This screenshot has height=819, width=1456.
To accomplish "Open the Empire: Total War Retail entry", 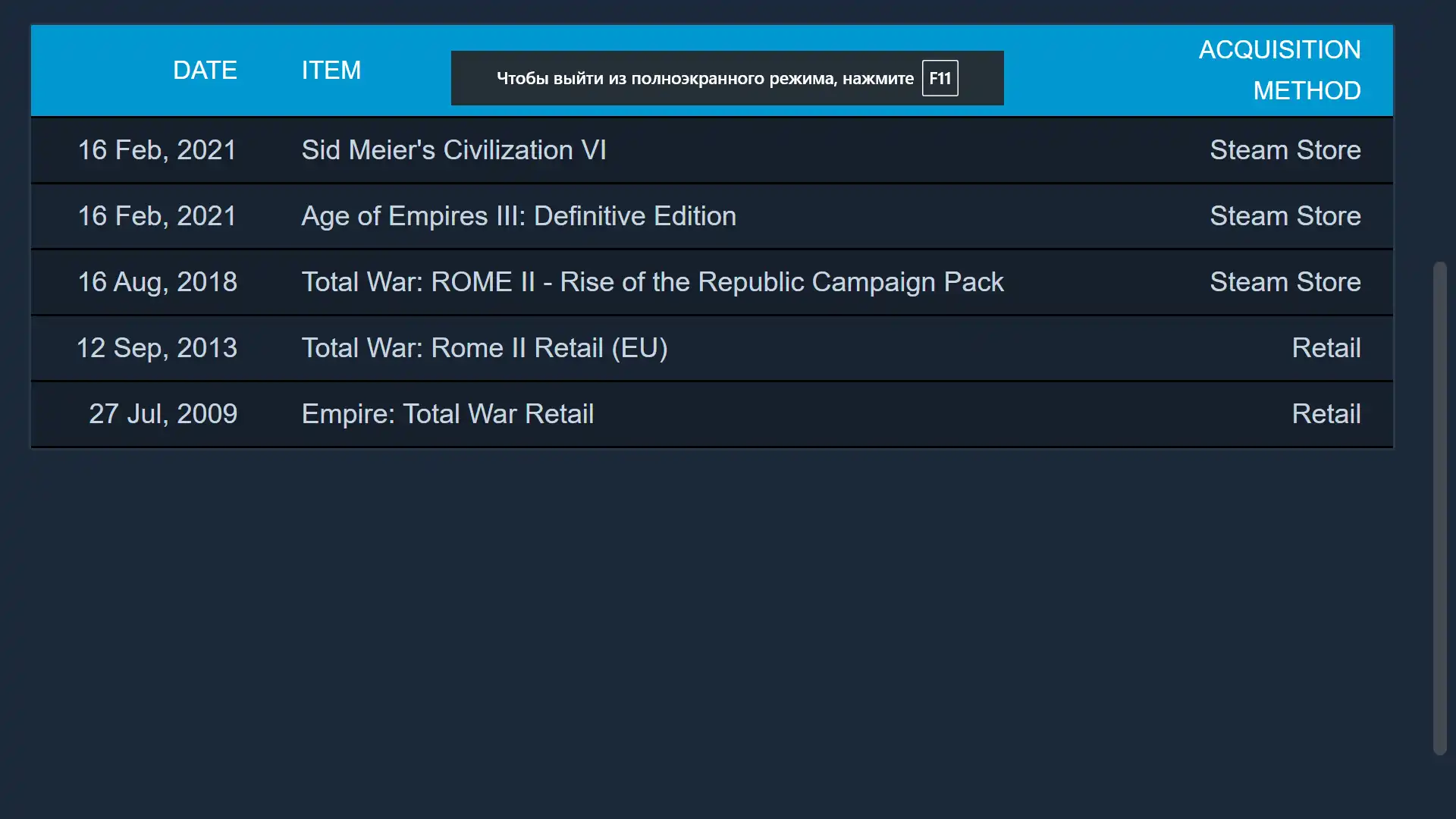I will pyautogui.click(x=447, y=414).
